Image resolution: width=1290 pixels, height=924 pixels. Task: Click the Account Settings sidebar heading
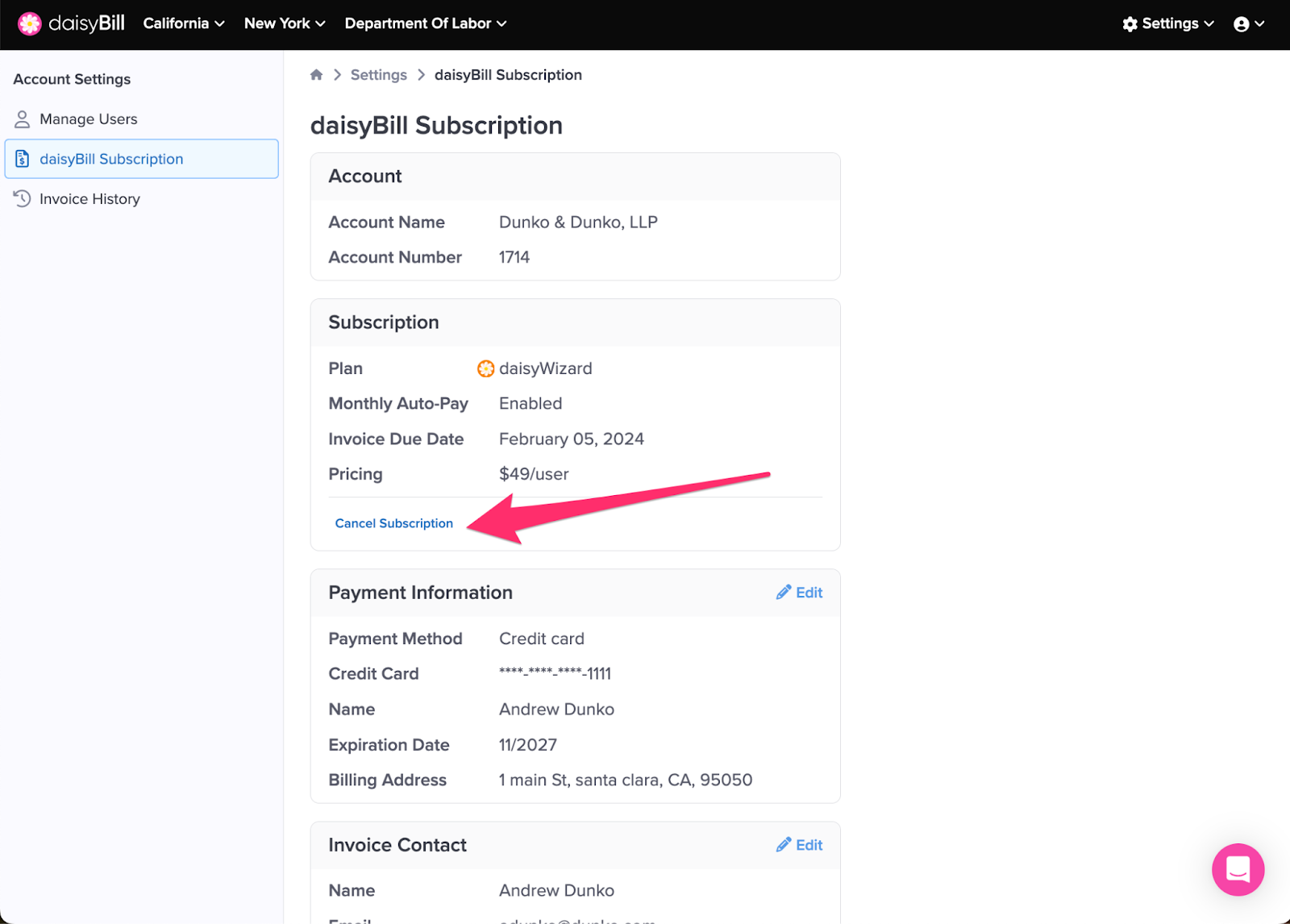coord(72,79)
